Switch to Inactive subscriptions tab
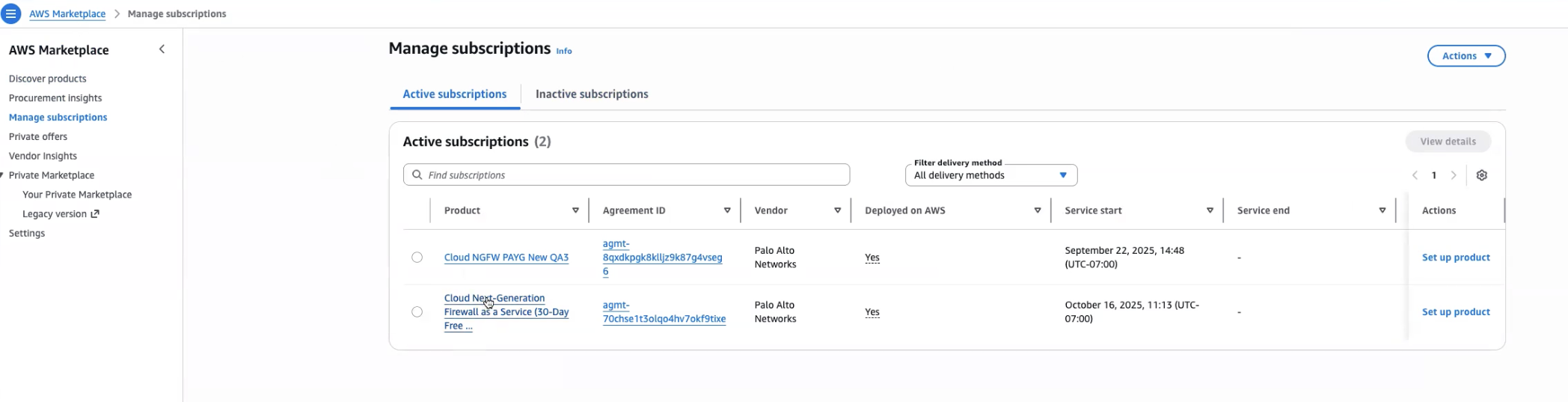The height and width of the screenshot is (402, 1568). (591, 94)
